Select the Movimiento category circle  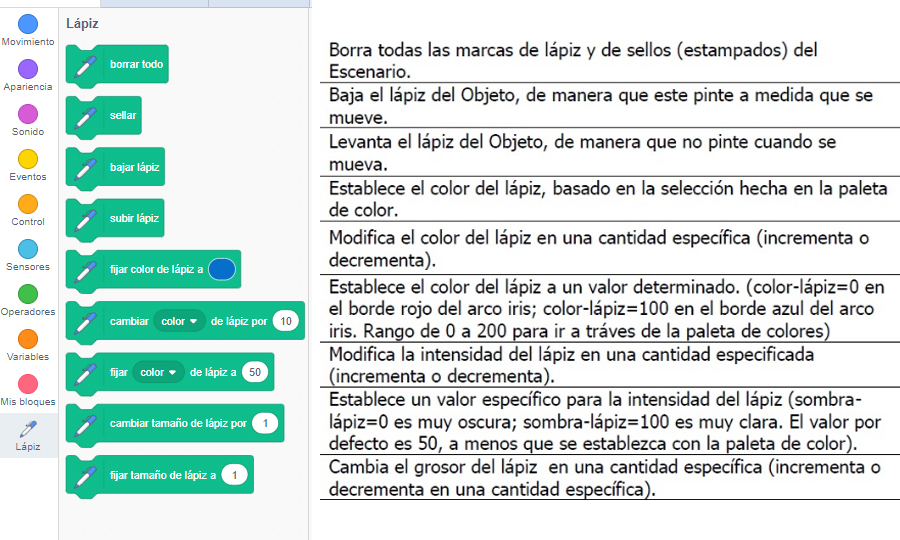point(28,24)
